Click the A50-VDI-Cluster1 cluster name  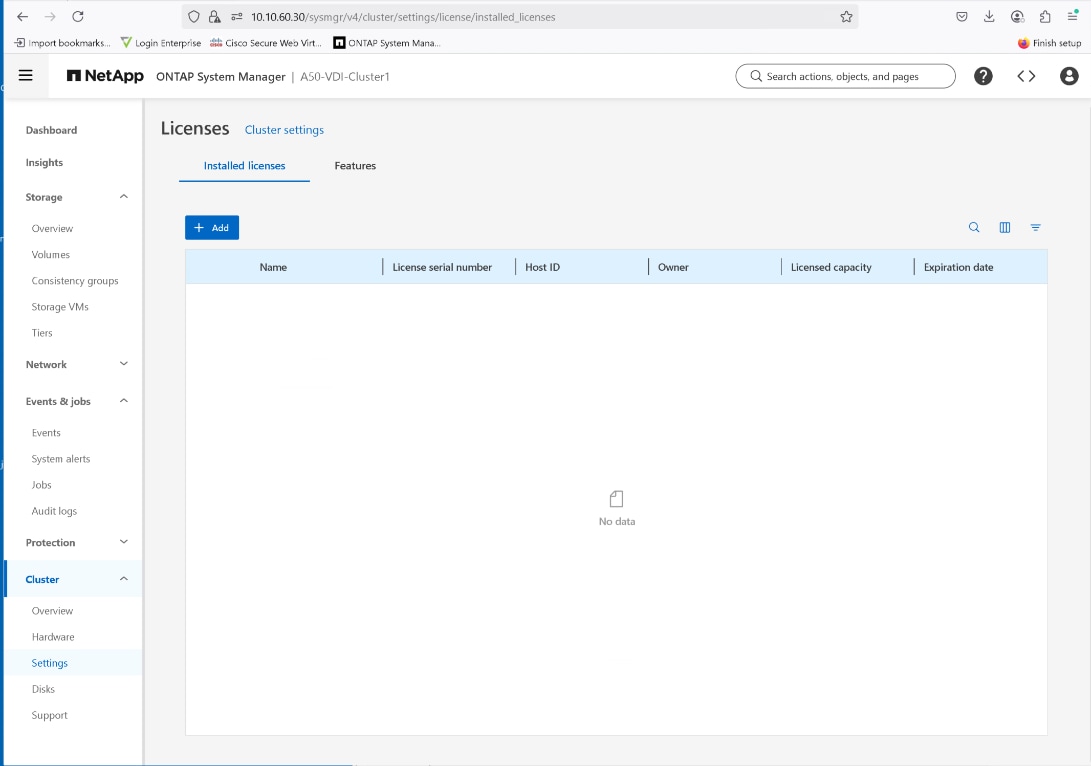(x=344, y=77)
